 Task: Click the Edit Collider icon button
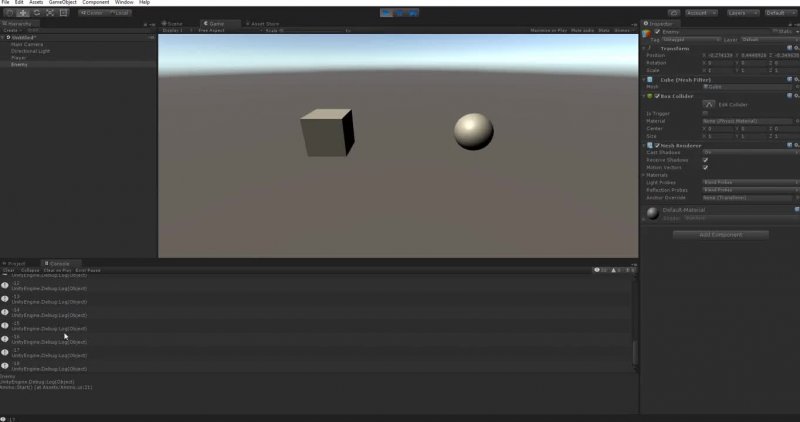(709, 104)
